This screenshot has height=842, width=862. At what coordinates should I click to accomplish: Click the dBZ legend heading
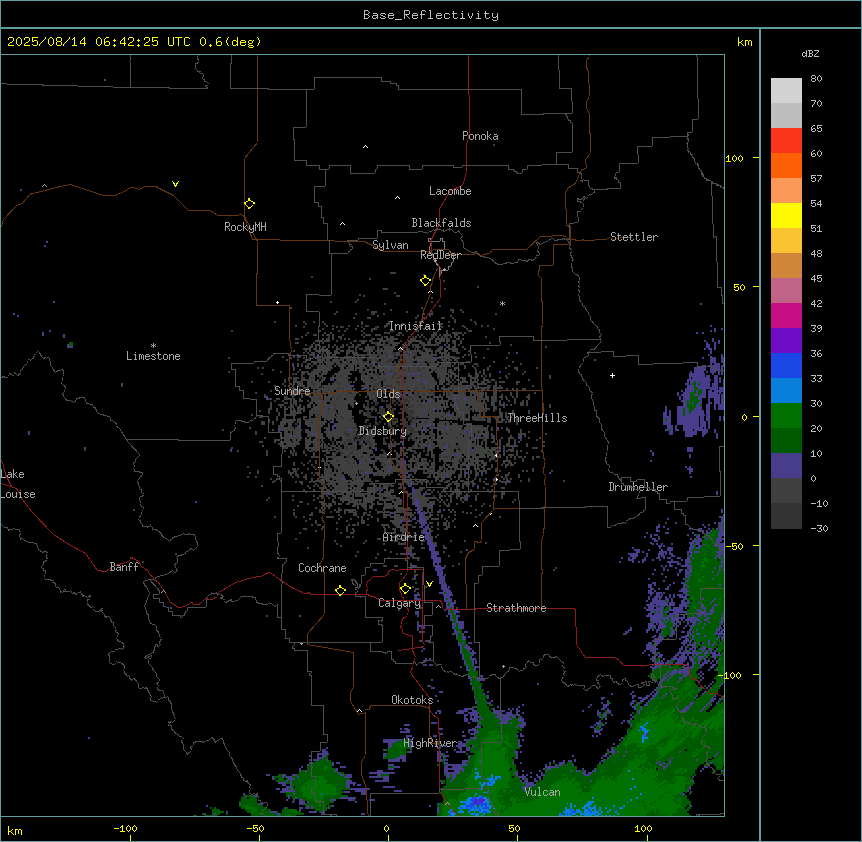point(810,54)
